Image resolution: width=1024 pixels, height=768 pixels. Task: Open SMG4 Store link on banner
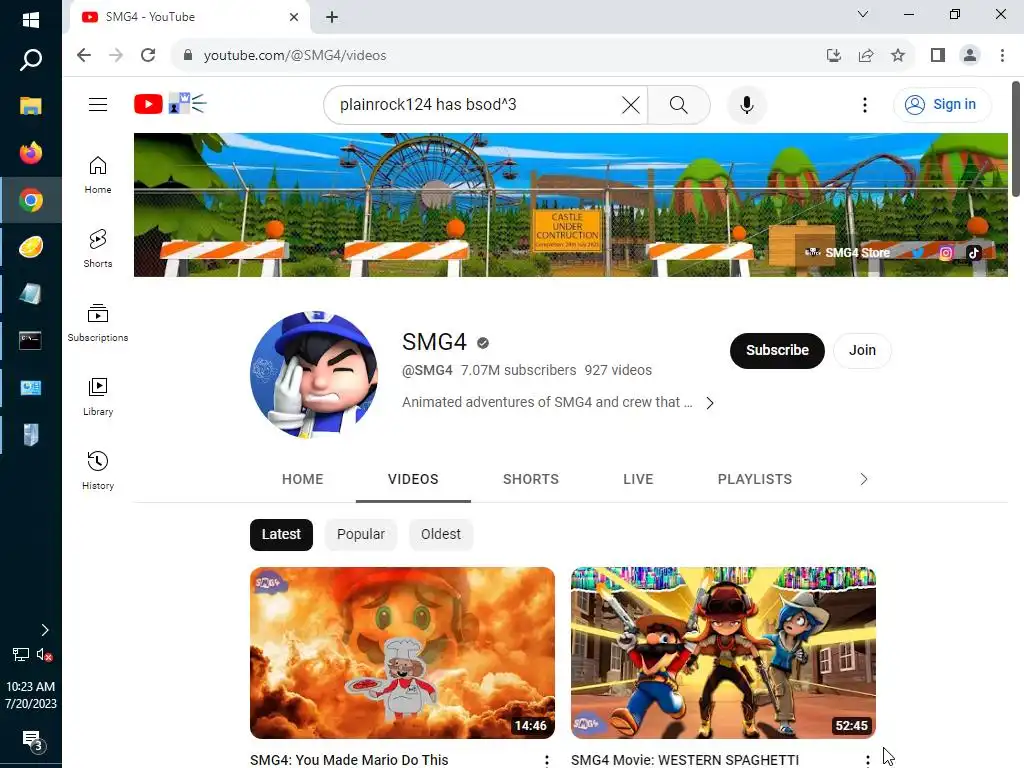pos(847,253)
